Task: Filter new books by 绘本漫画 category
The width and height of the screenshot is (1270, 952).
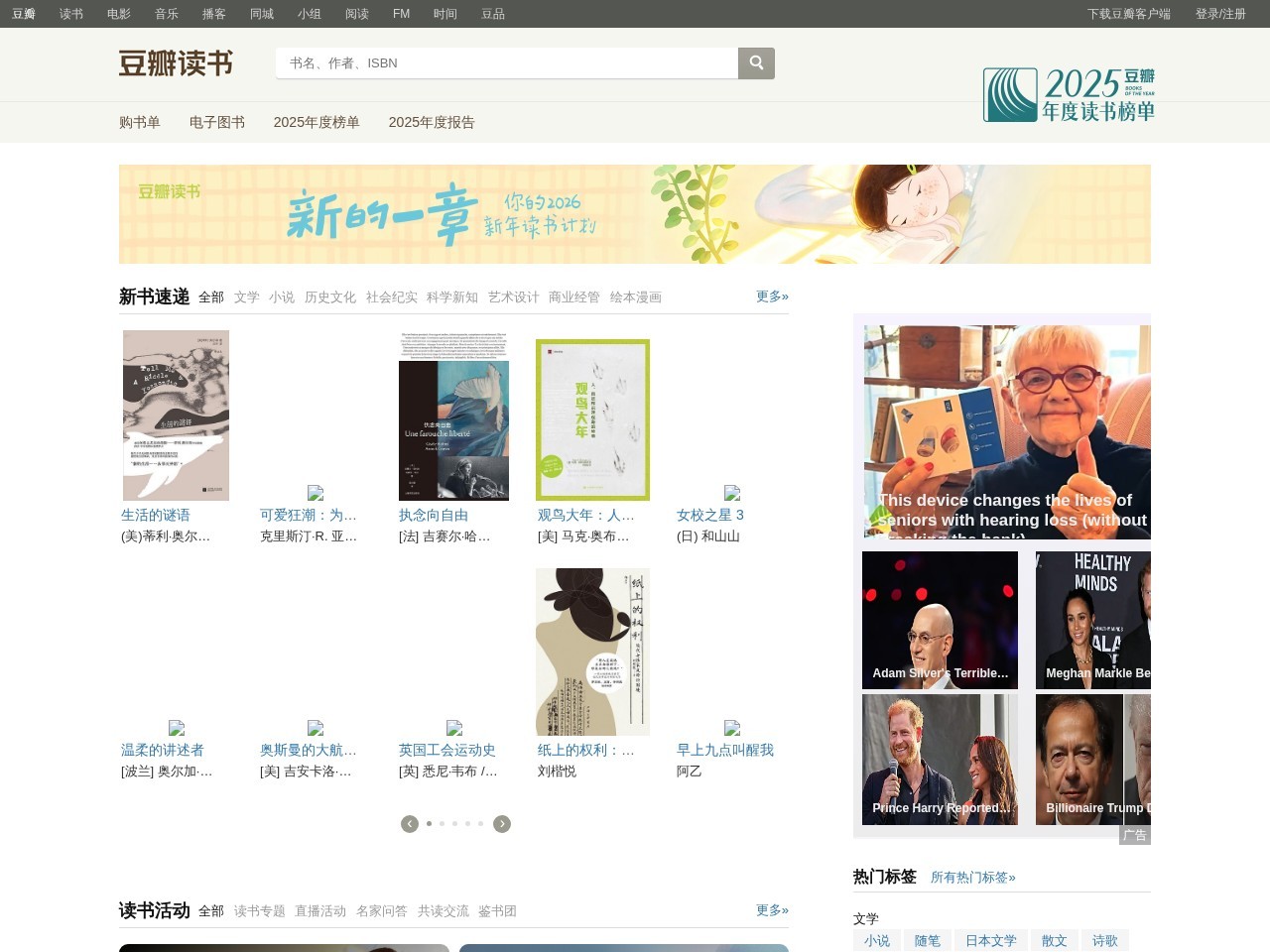Action: tap(635, 297)
